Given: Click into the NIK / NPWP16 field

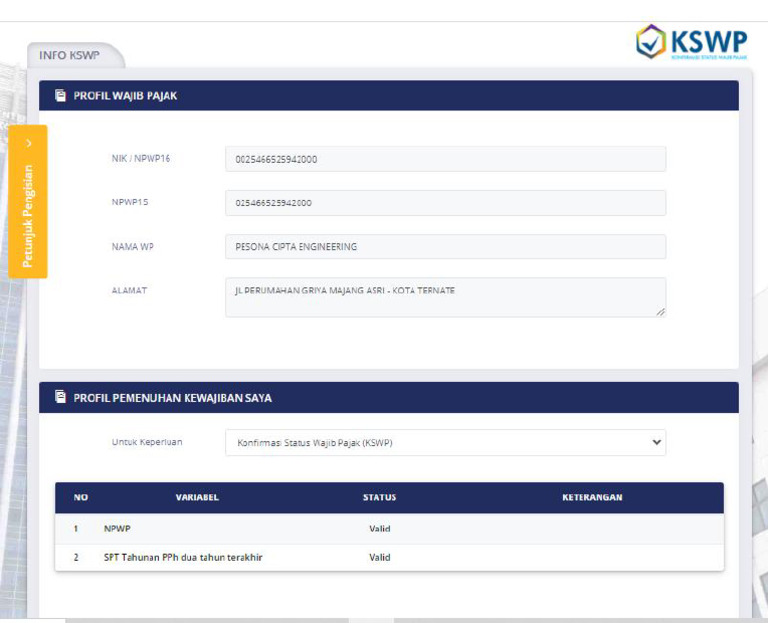Looking at the screenshot, I should point(445,159).
